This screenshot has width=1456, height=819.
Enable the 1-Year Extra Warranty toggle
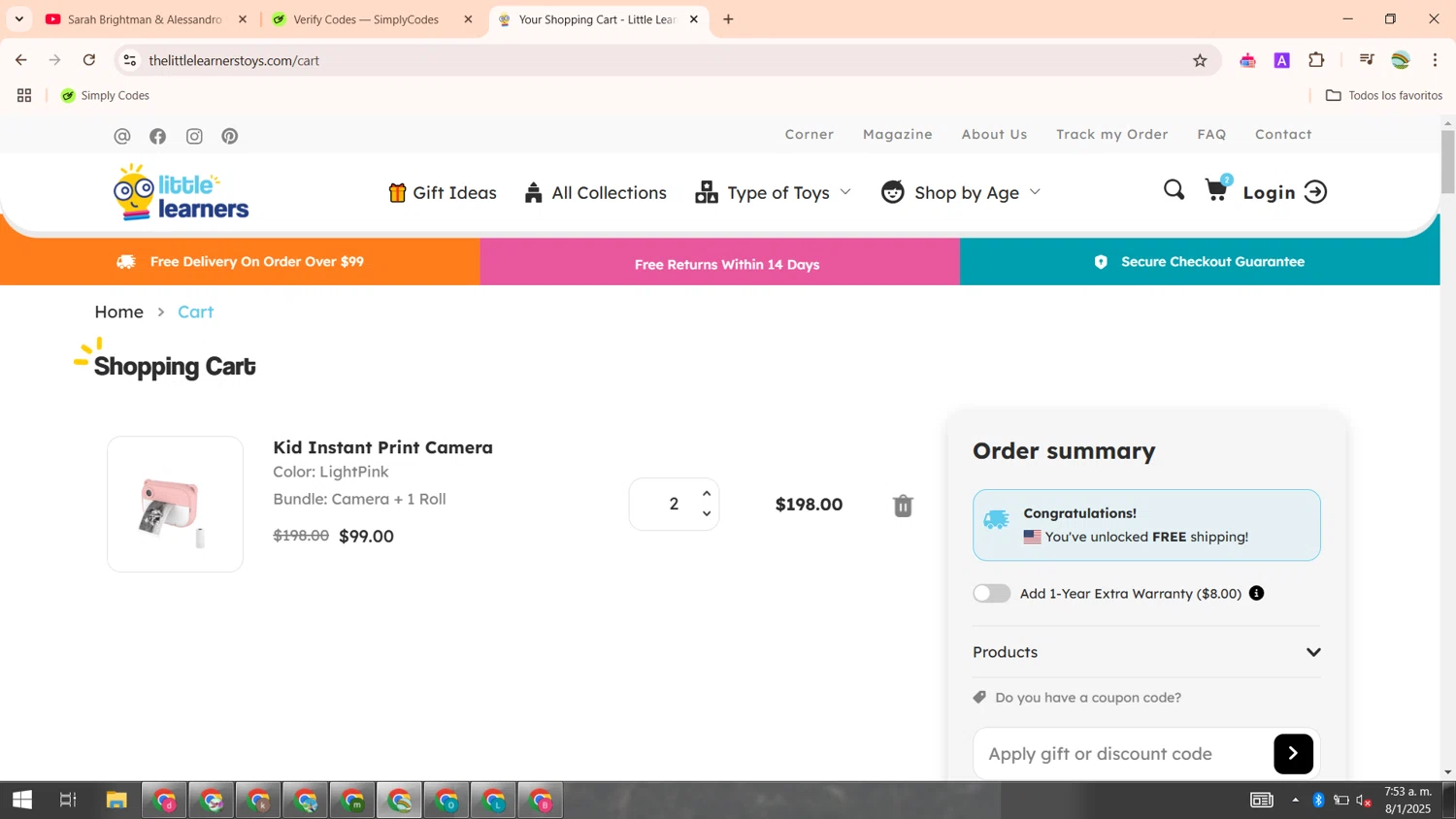pos(991,593)
